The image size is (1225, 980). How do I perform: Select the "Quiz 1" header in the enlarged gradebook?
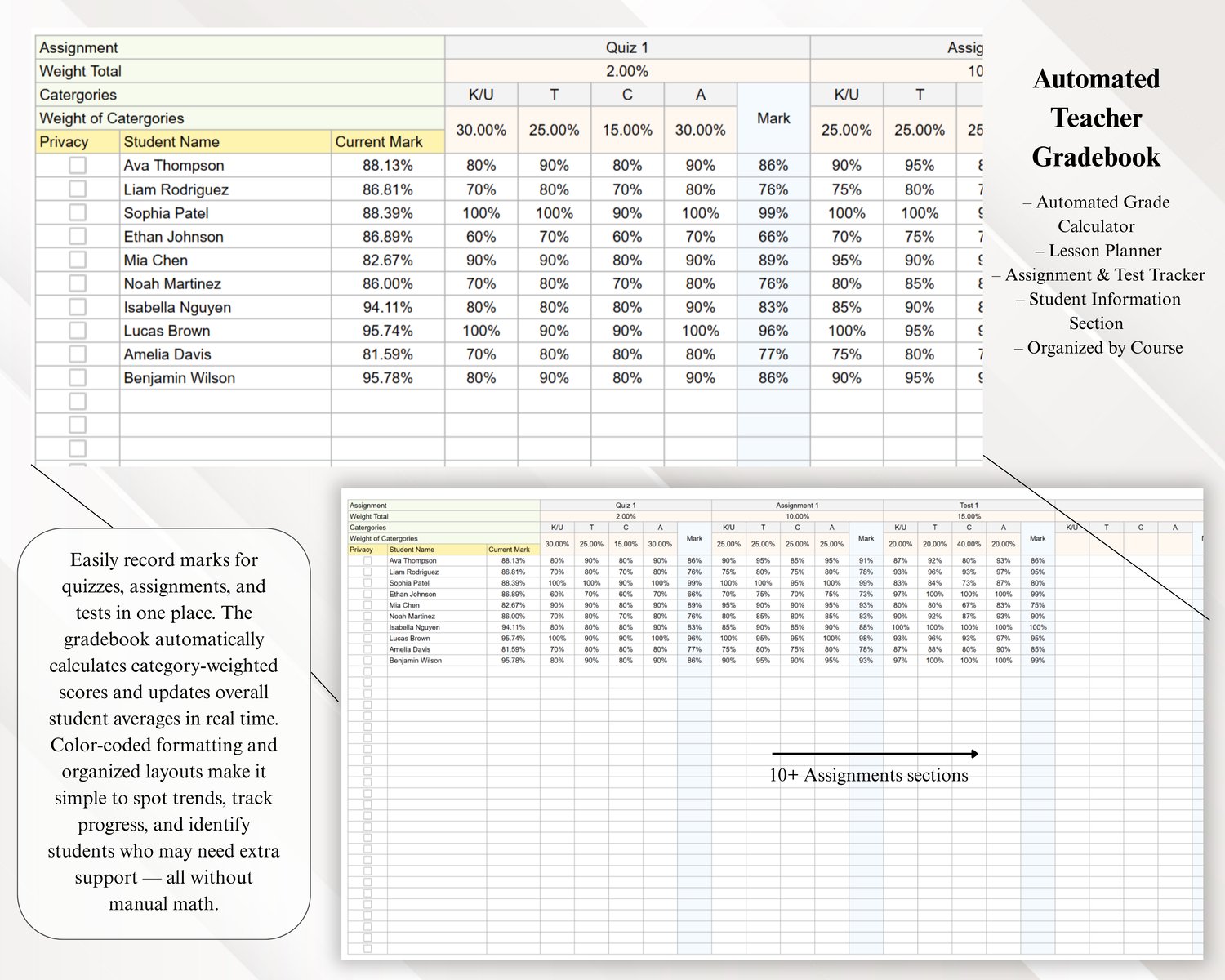[x=627, y=47]
